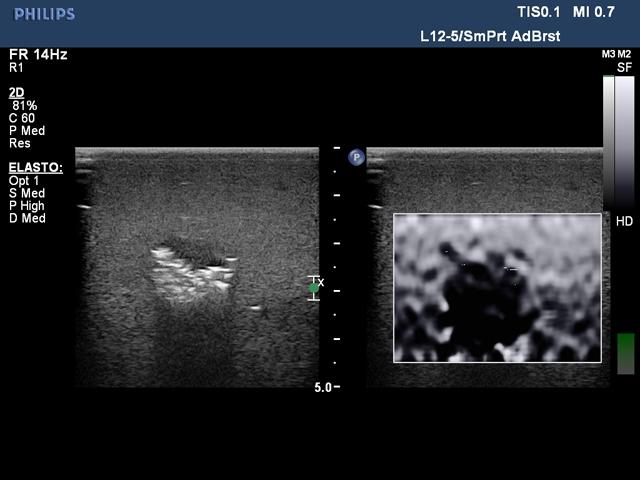Image resolution: width=640 pixels, height=480 pixels.
Task: Select the ELASTO mode label
Action: [35, 167]
